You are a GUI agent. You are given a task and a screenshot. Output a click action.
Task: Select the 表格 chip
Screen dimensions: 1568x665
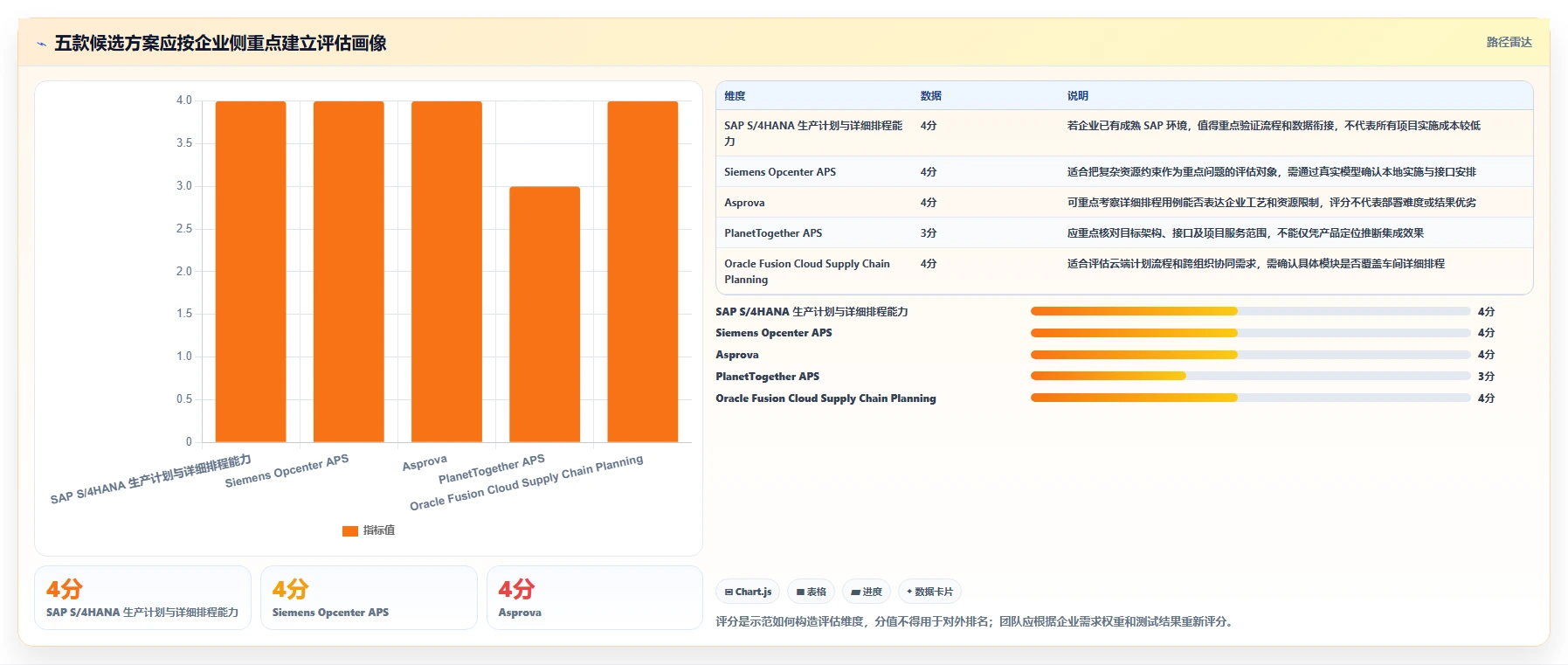812,592
